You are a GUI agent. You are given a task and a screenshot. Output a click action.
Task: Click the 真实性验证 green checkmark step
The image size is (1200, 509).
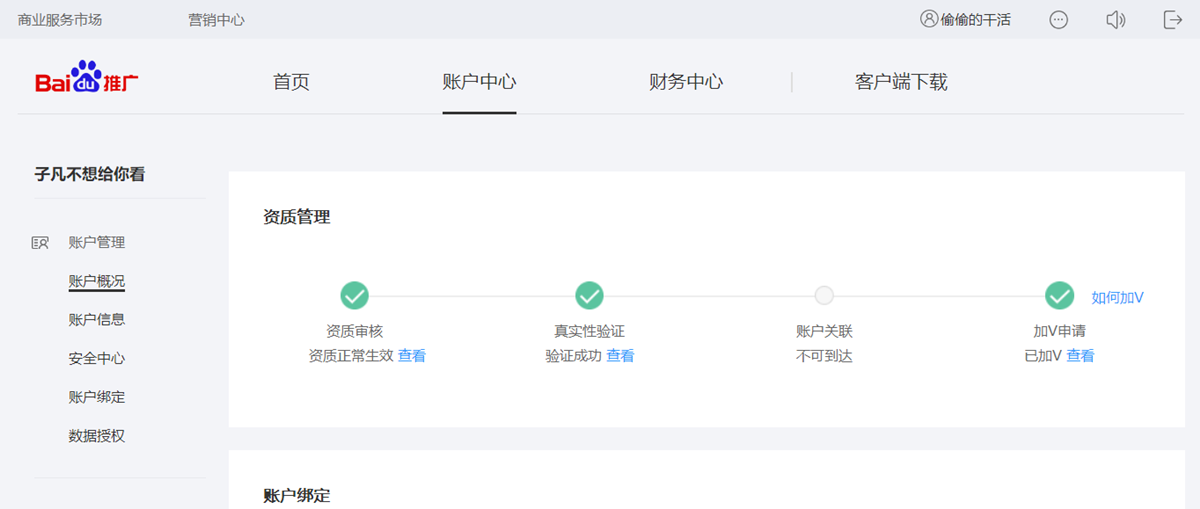click(x=590, y=295)
